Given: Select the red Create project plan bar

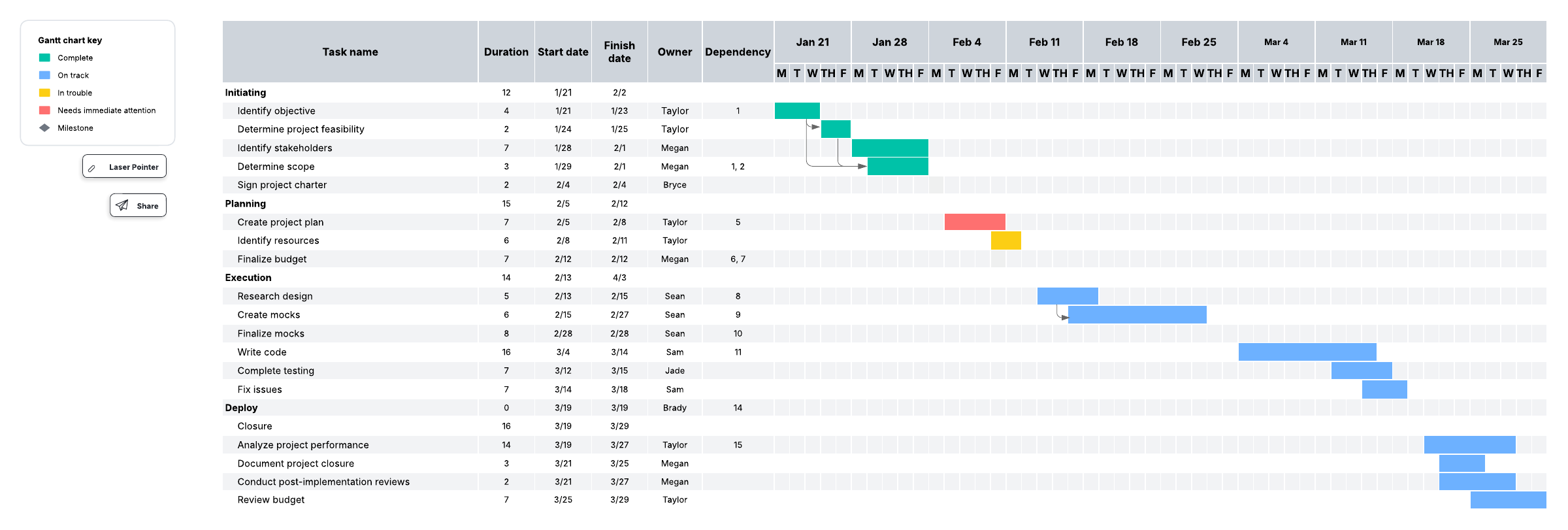Looking at the screenshot, I should (x=974, y=222).
